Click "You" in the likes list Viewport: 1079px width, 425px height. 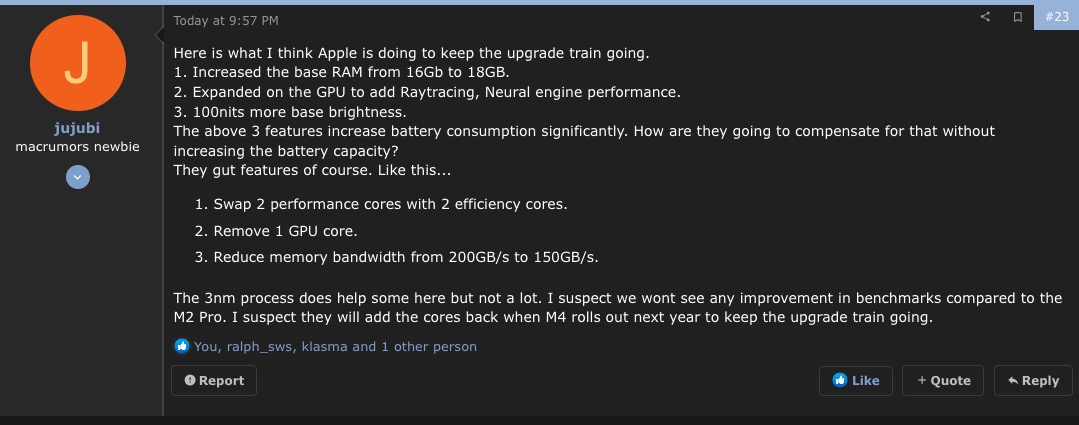pyautogui.click(x=206, y=346)
